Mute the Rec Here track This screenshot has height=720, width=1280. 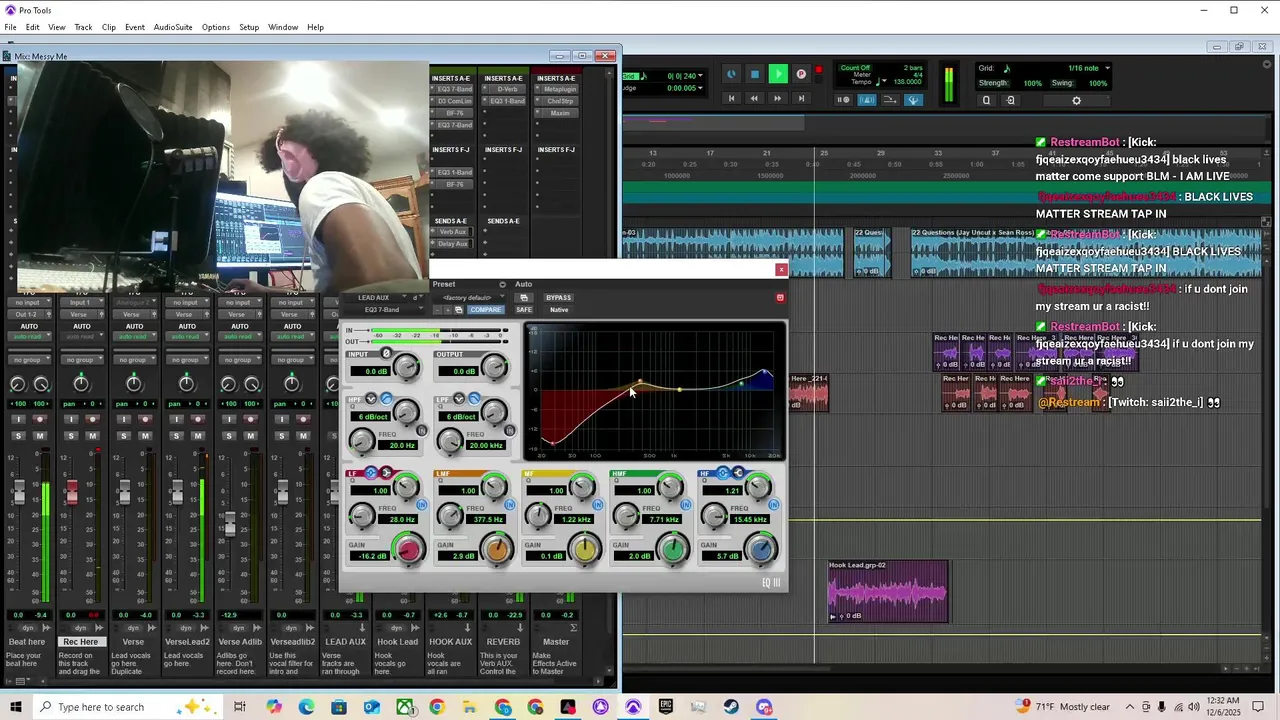click(x=93, y=435)
